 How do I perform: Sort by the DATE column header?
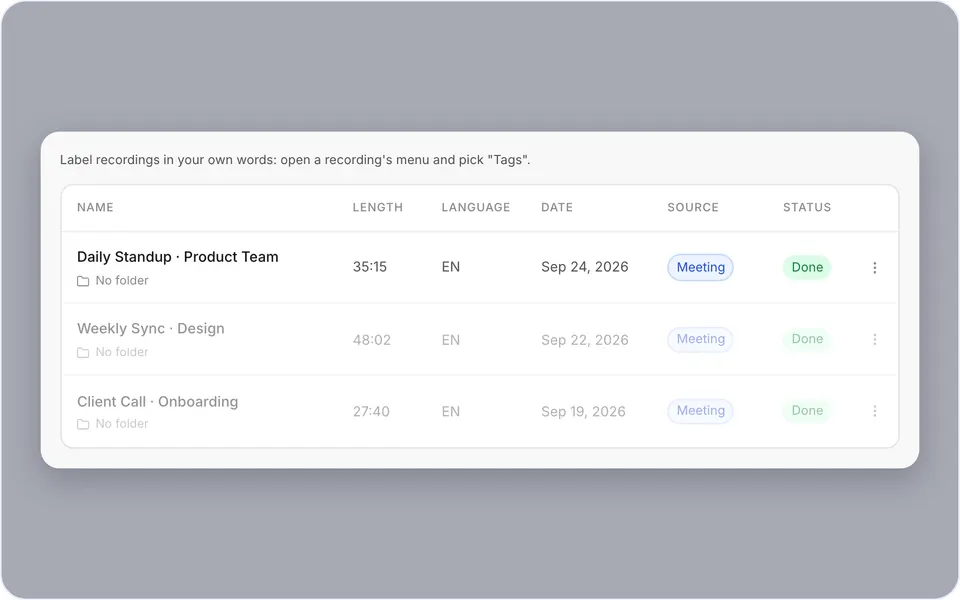coord(557,207)
